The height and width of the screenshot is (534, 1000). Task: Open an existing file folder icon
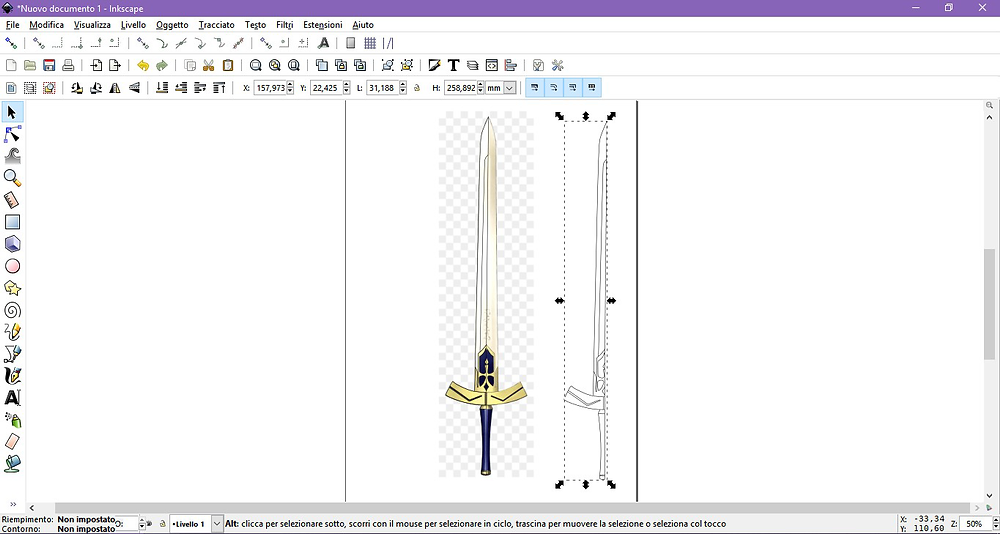[30, 65]
